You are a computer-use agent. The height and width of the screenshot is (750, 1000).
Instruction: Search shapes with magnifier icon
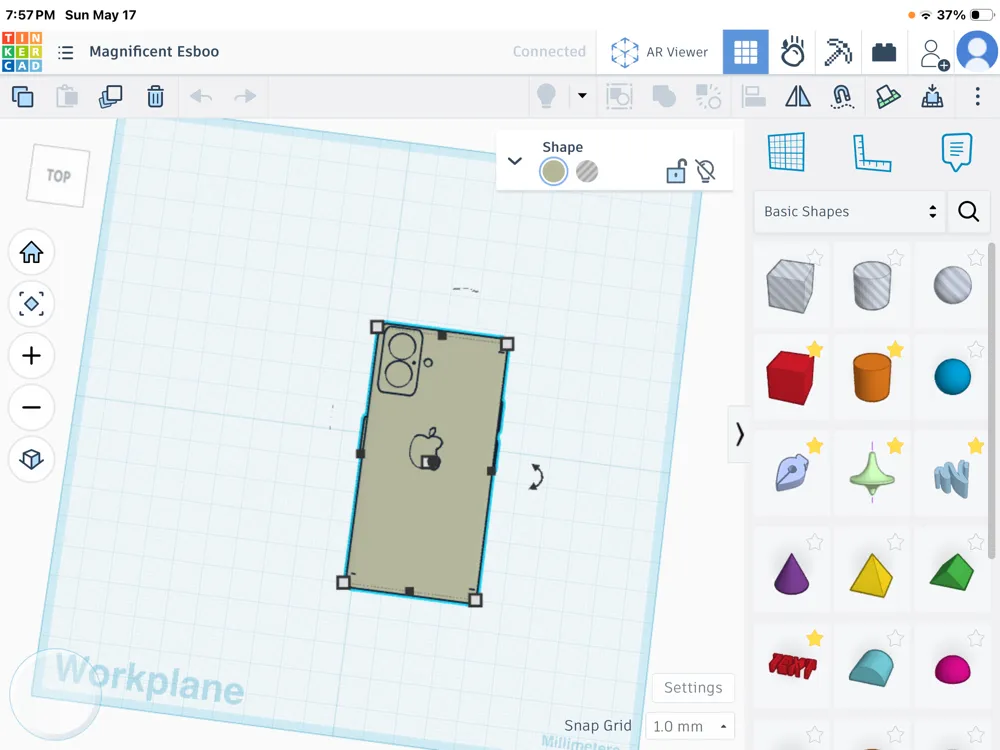(968, 211)
